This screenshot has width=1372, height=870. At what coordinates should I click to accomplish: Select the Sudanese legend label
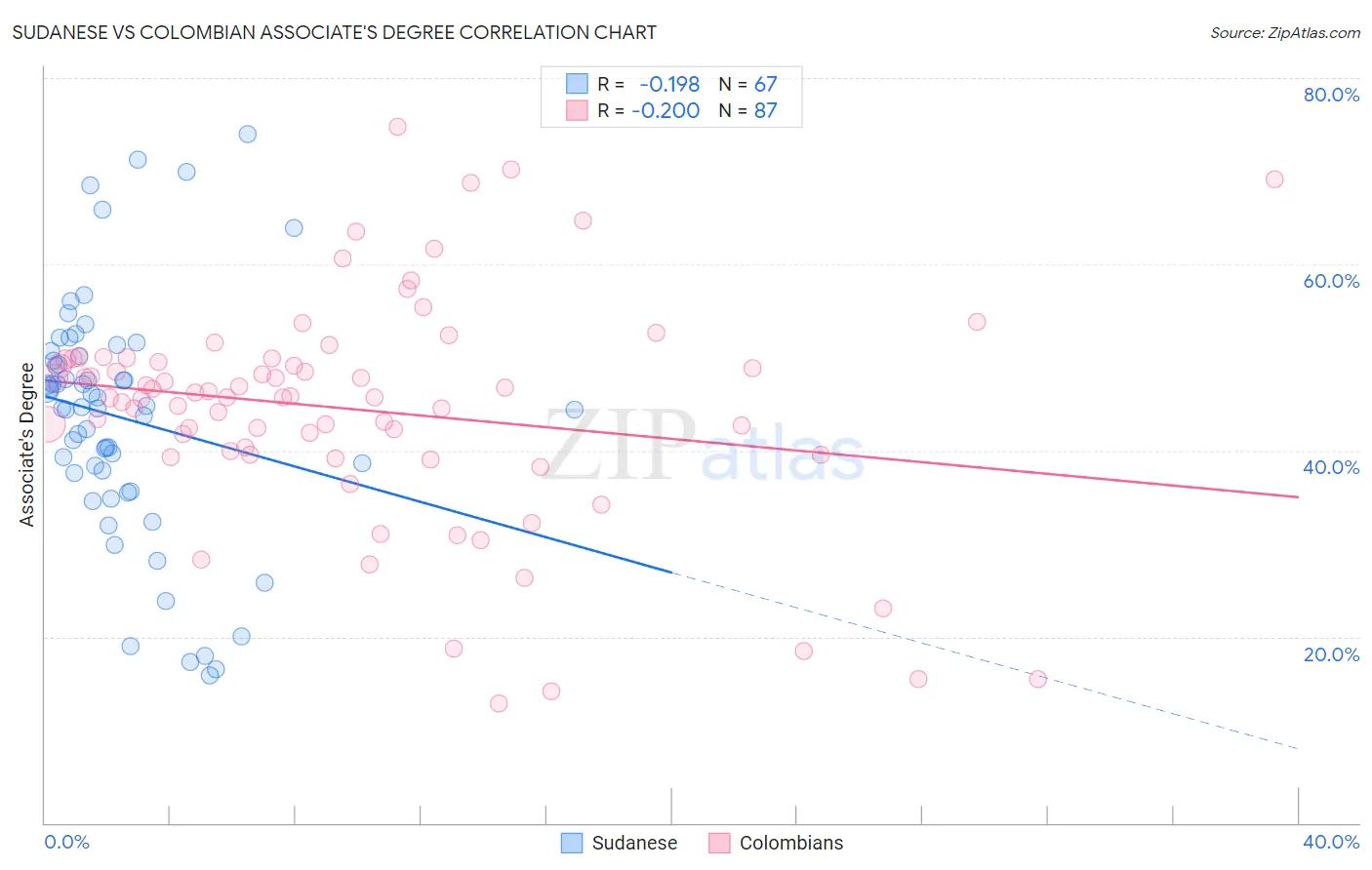(634, 843)
